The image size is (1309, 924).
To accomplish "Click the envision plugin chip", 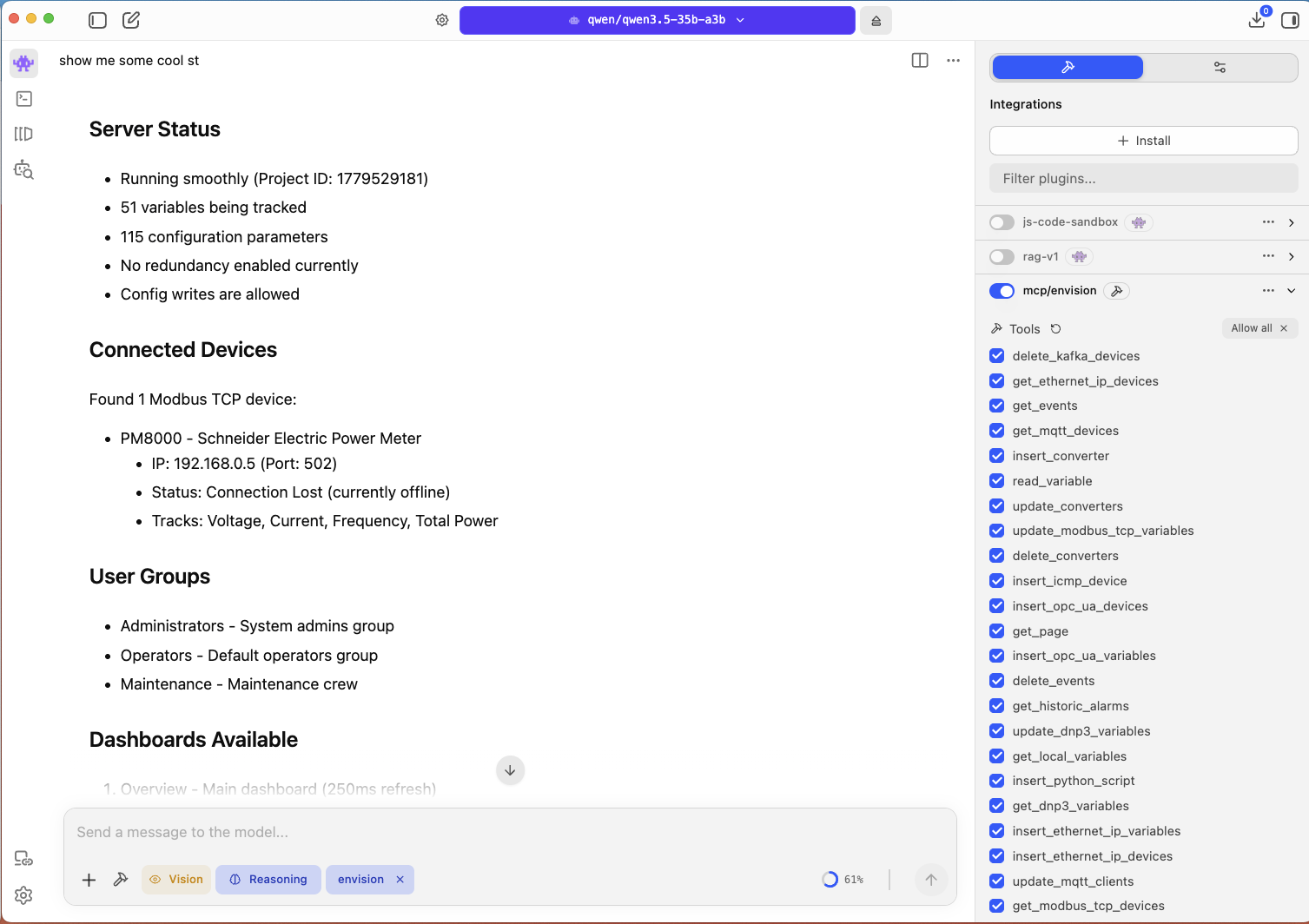I will (360, 880).
